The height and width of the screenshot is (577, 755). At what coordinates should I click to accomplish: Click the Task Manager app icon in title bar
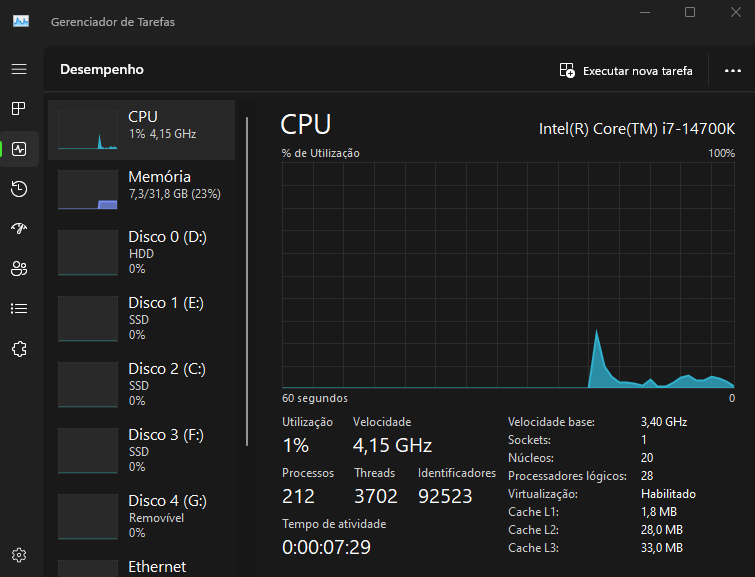(x=21, y=21)
